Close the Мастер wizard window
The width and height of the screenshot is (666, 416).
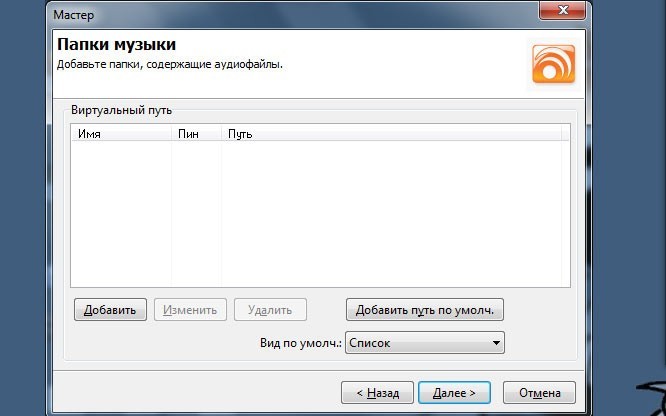563,11
